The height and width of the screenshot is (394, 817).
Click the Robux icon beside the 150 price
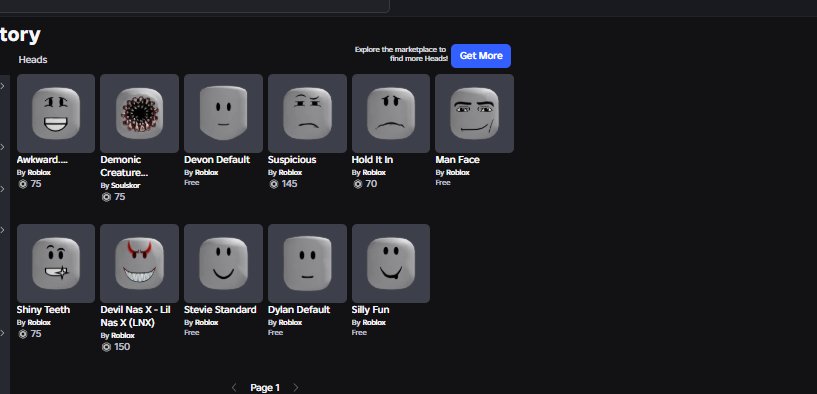[106, 347]
